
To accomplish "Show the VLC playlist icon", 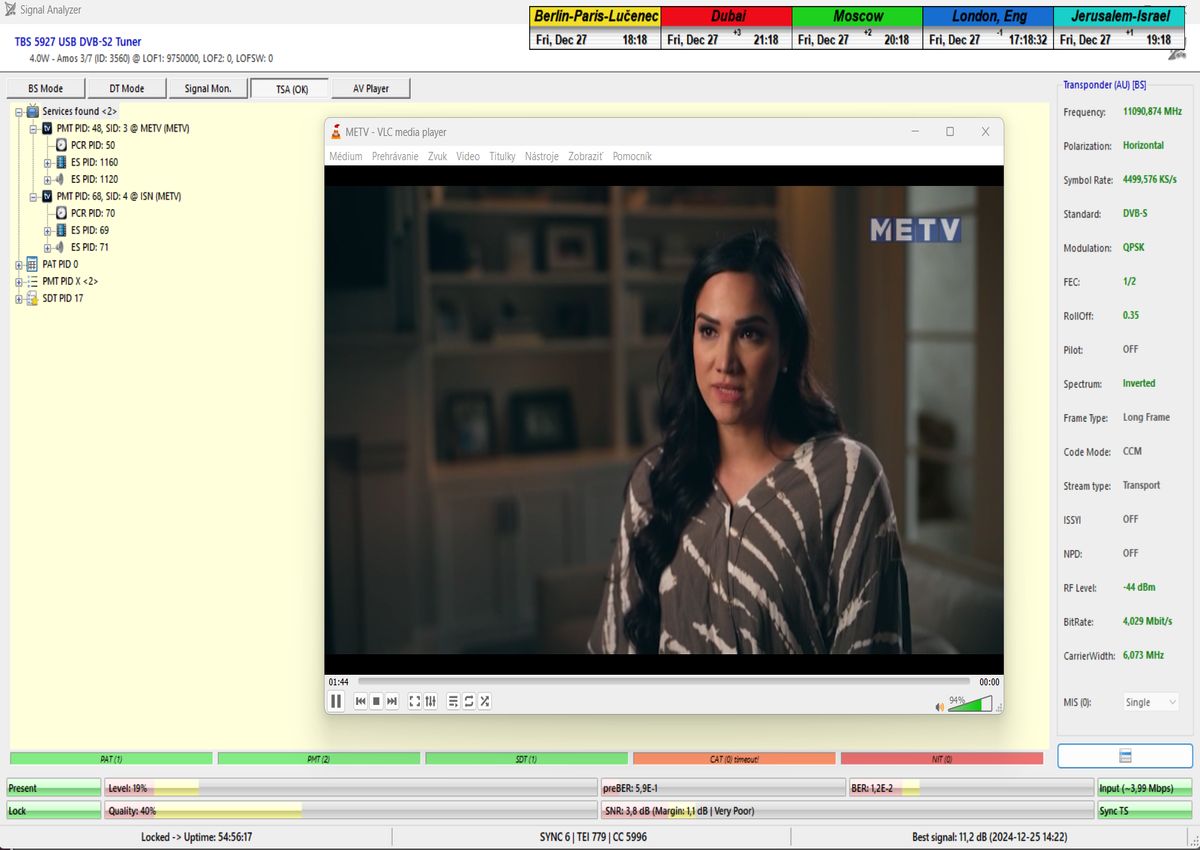I will [x=453, y=701].
